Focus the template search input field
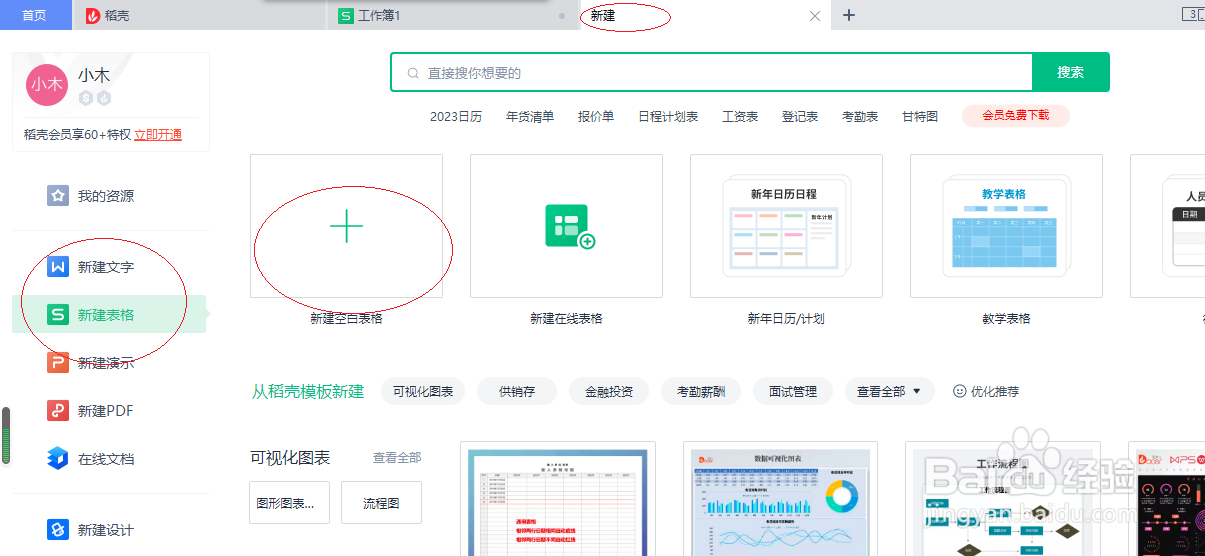The width and height of the screenshot is (1205, 556). [712, 72]
